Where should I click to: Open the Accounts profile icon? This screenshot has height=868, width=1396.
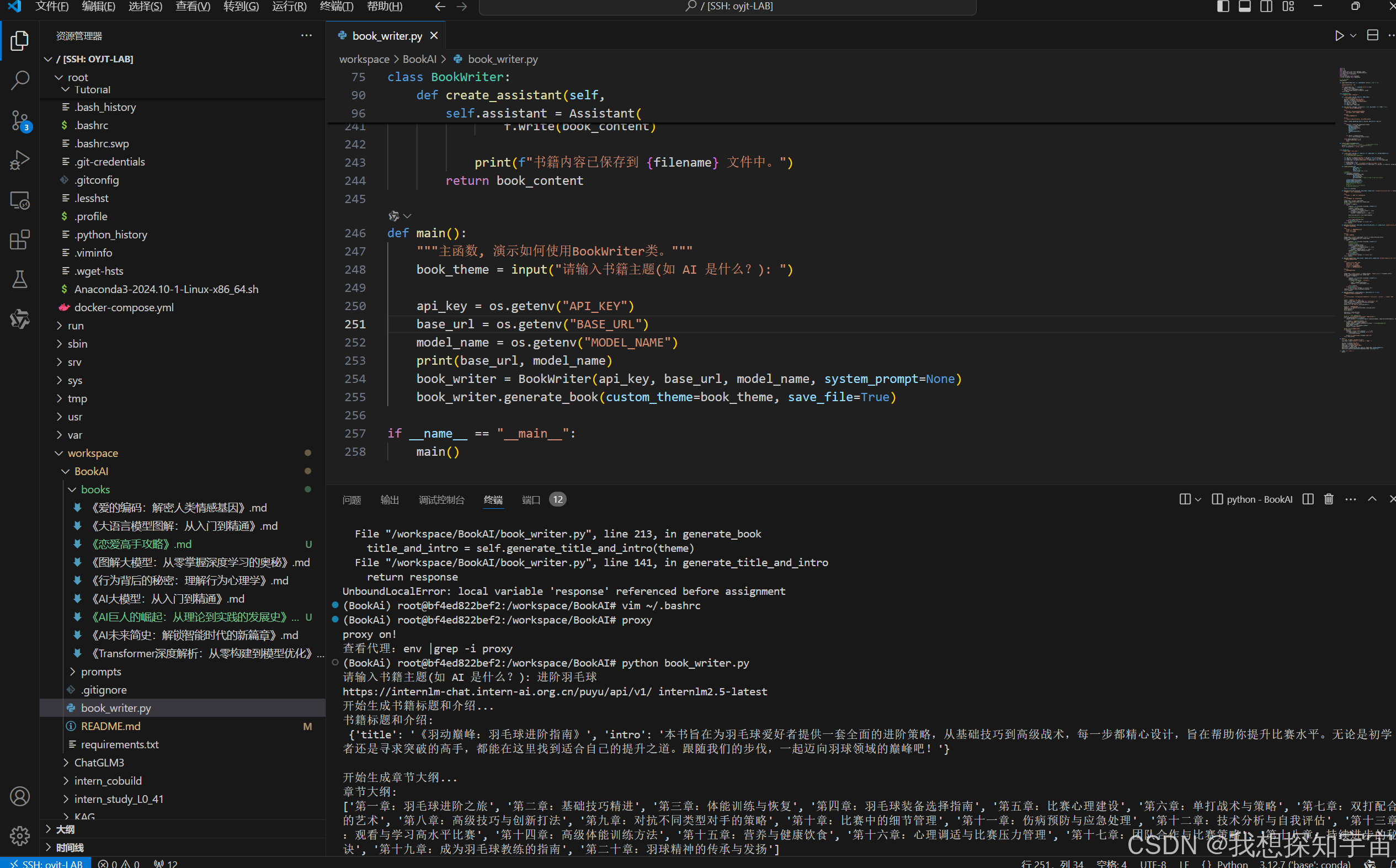19,796
